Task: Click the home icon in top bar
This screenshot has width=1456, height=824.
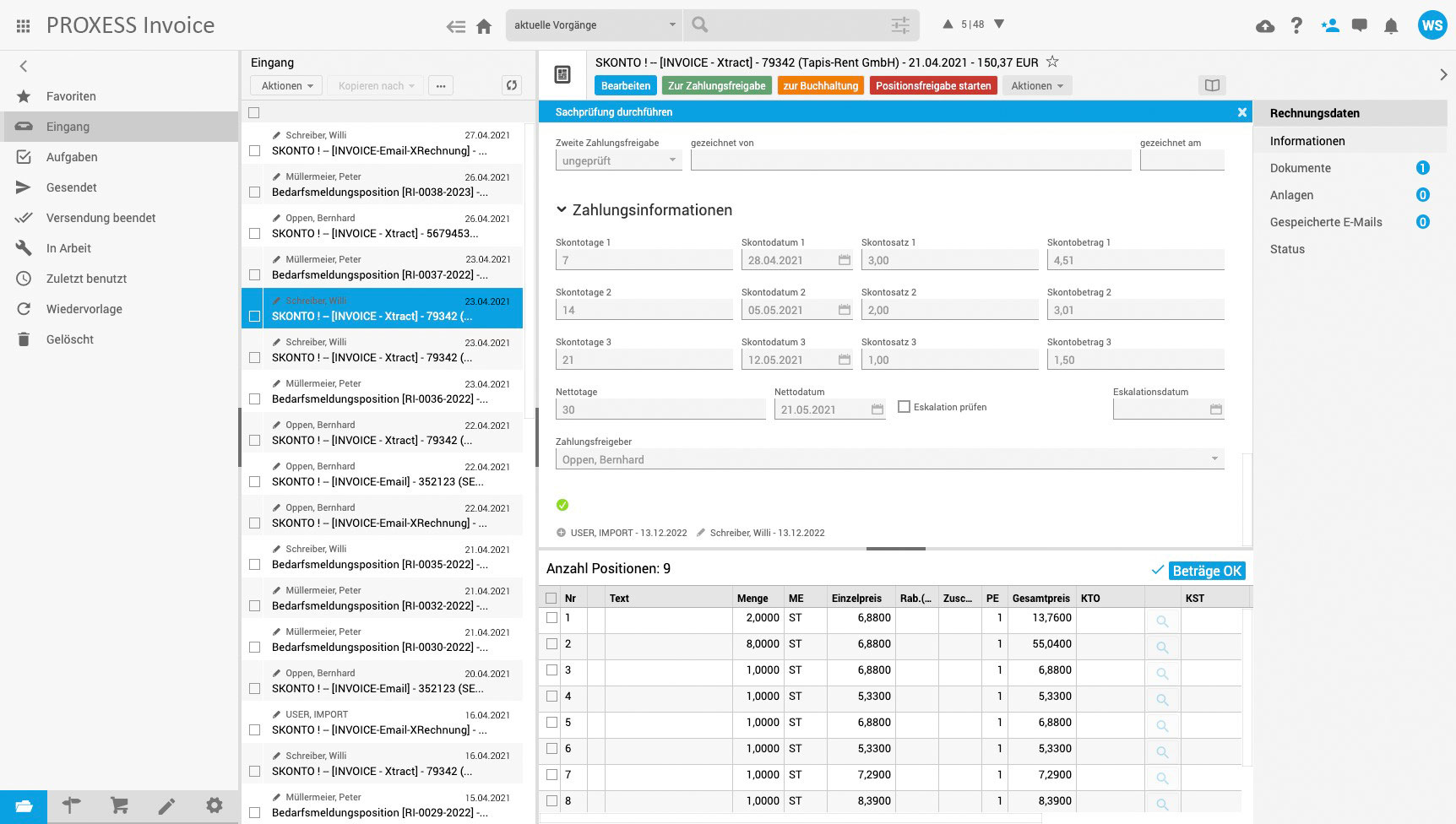Action: (484, 26)
